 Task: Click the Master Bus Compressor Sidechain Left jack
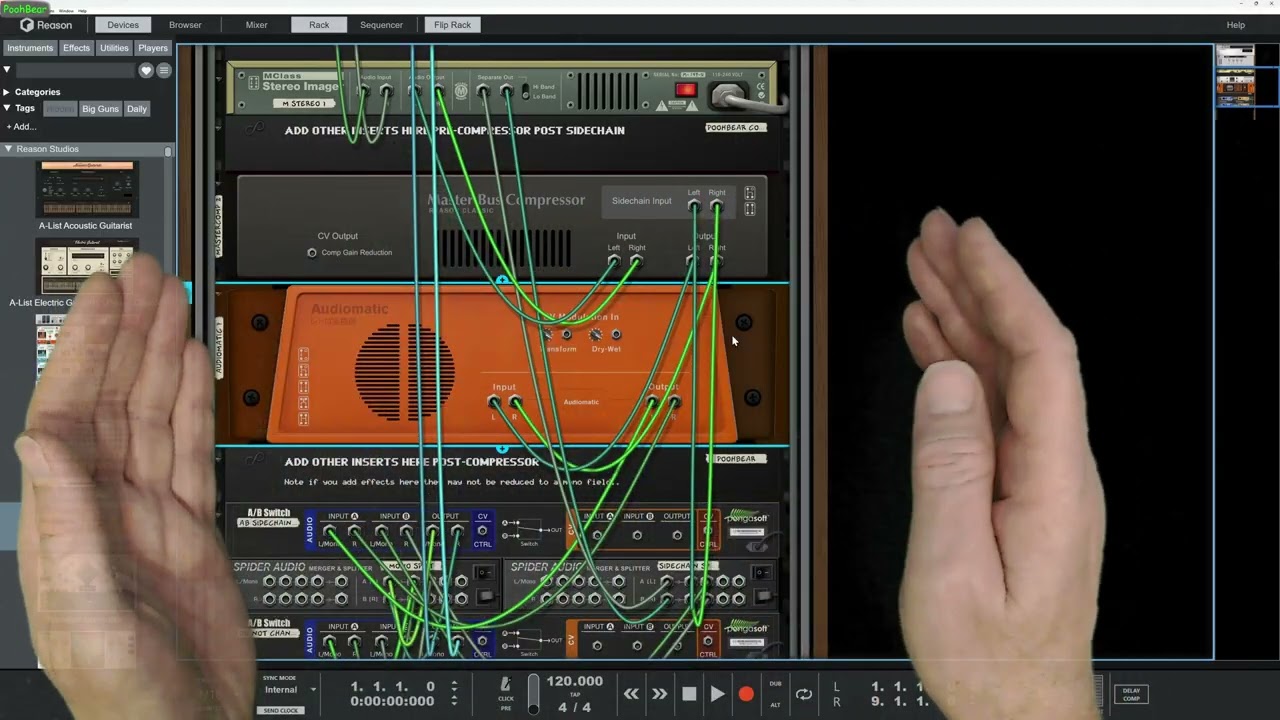point(694,206)
